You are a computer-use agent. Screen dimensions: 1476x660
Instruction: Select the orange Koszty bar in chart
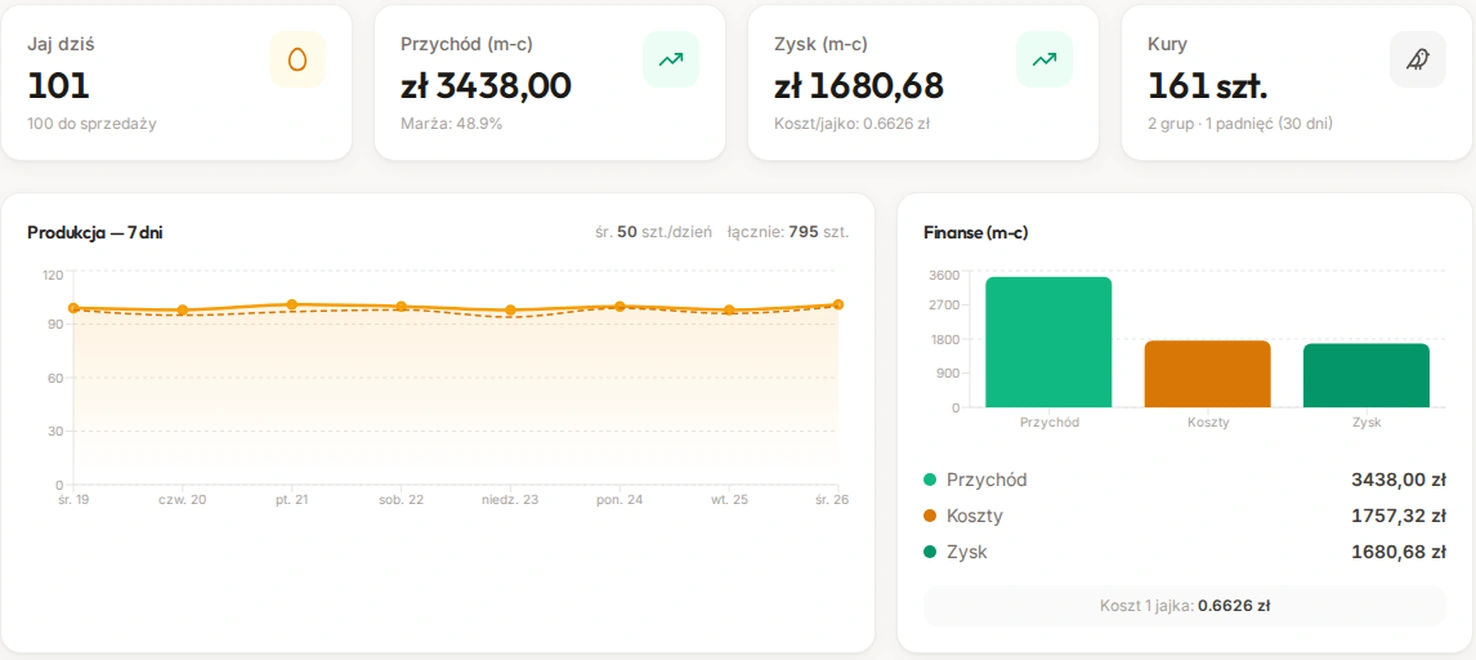[1207, 374]
